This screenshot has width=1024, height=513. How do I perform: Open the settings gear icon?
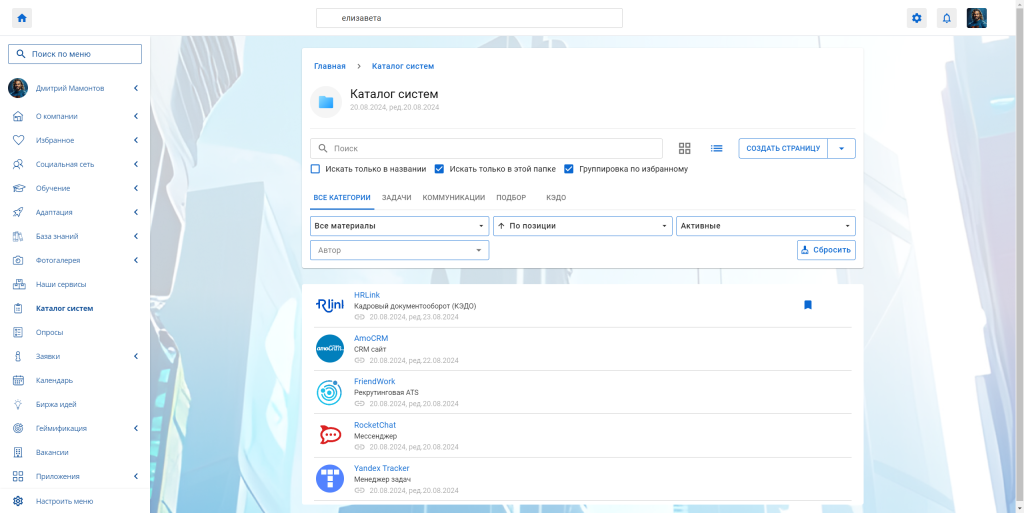coord(916,18)
